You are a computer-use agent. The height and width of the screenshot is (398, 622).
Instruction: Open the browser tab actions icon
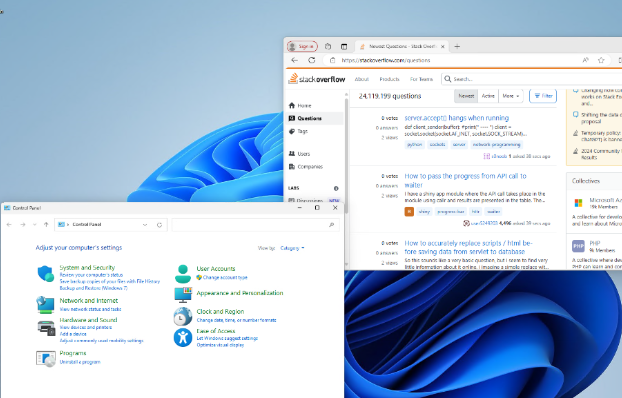[x=344, y=46]
